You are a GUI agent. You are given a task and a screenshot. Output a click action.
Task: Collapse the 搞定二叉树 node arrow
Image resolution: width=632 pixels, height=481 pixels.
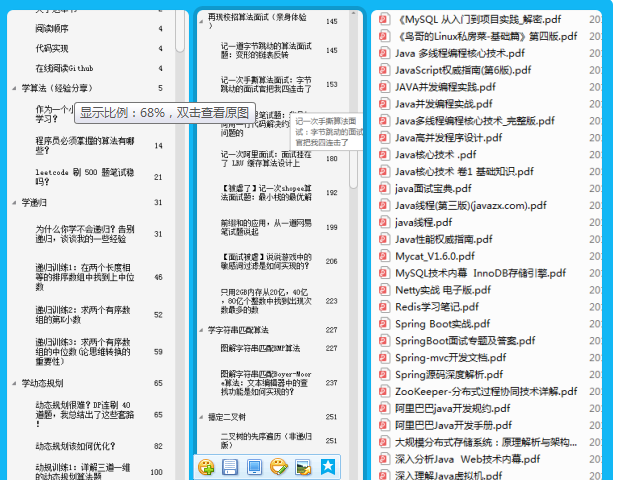click(201, 417)
